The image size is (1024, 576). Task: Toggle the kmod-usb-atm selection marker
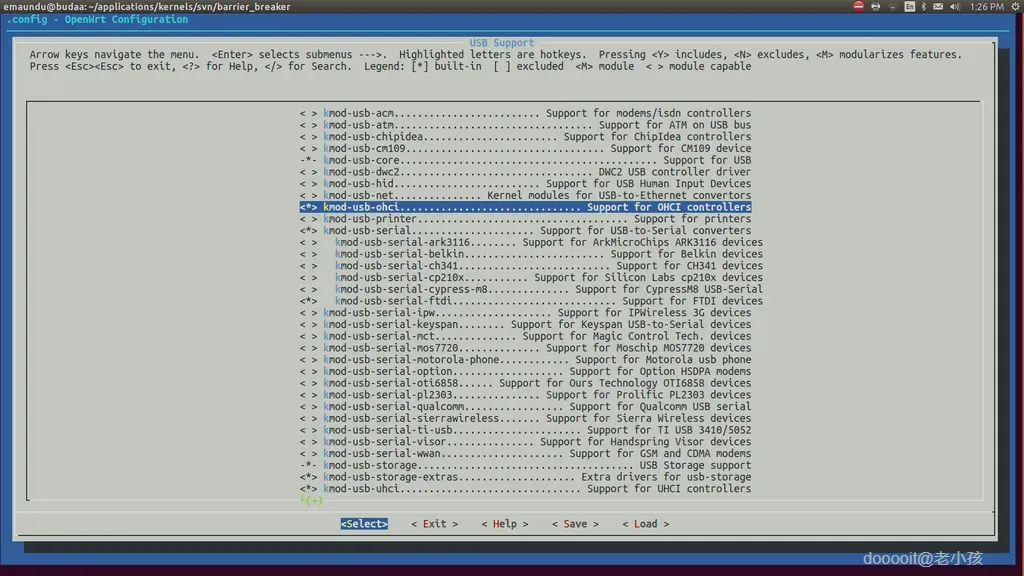[x=308, y=125]
